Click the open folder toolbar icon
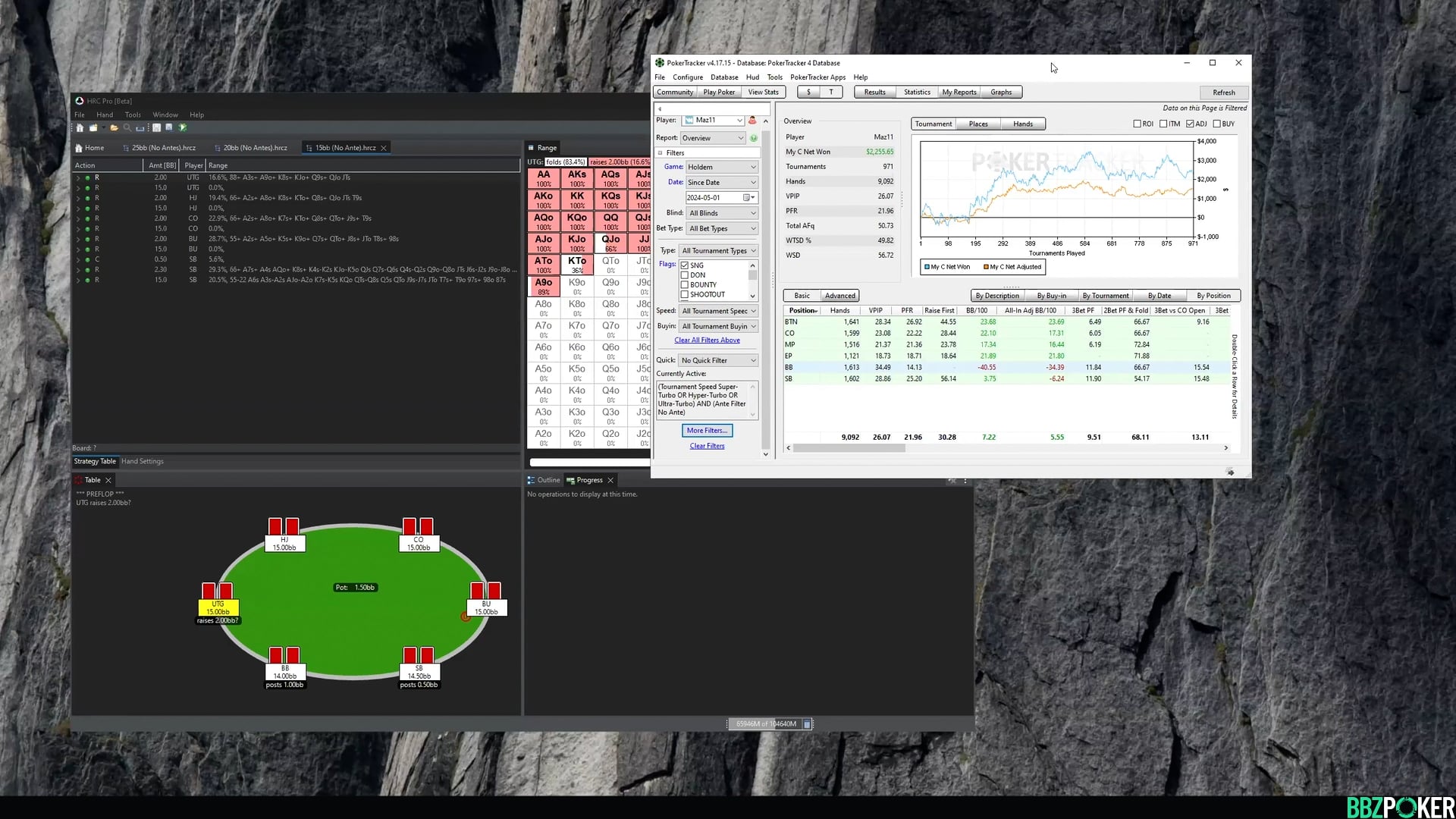 point(114,127)
